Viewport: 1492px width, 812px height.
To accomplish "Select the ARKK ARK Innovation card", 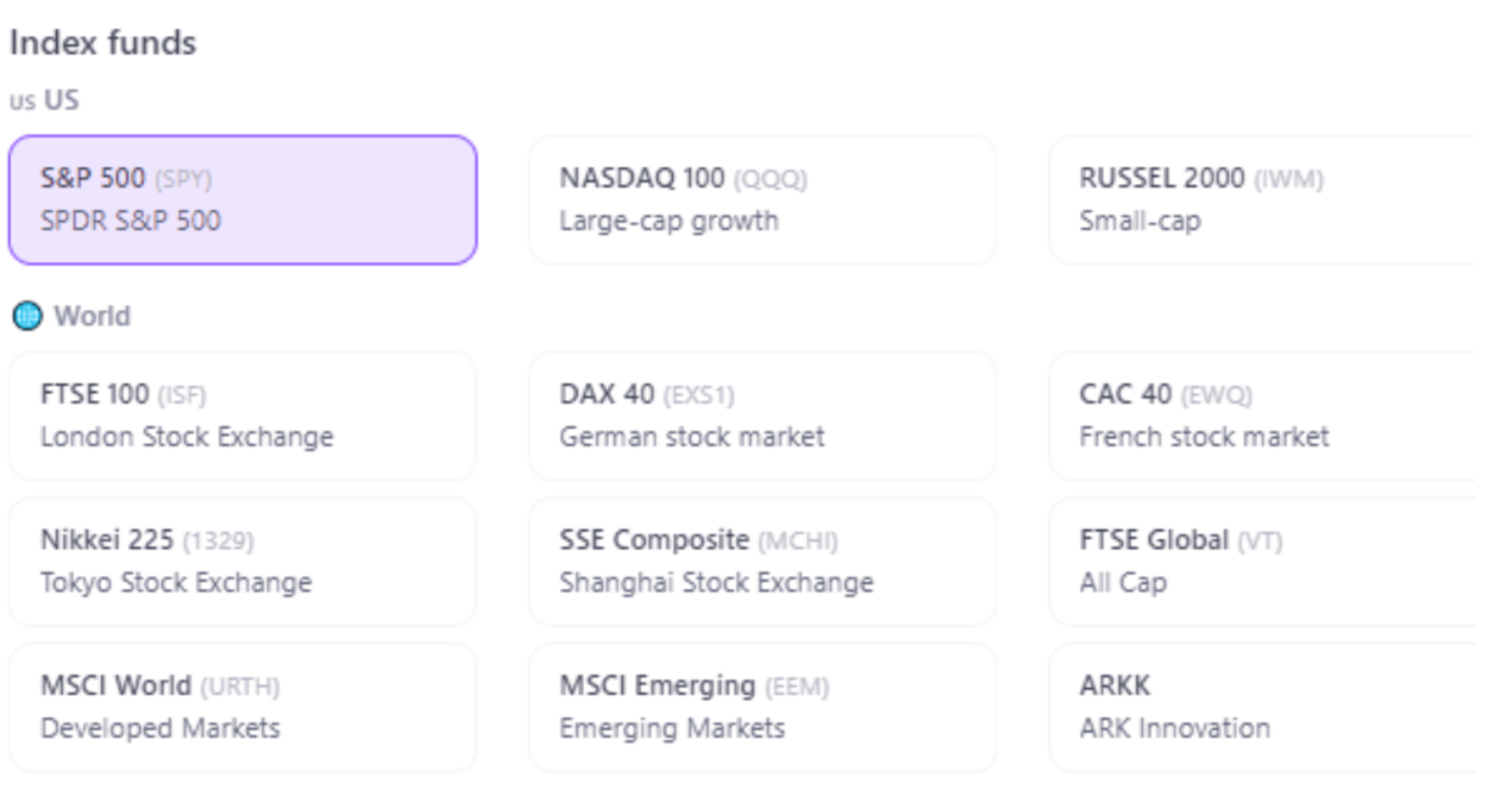I will pos(1270,708).
